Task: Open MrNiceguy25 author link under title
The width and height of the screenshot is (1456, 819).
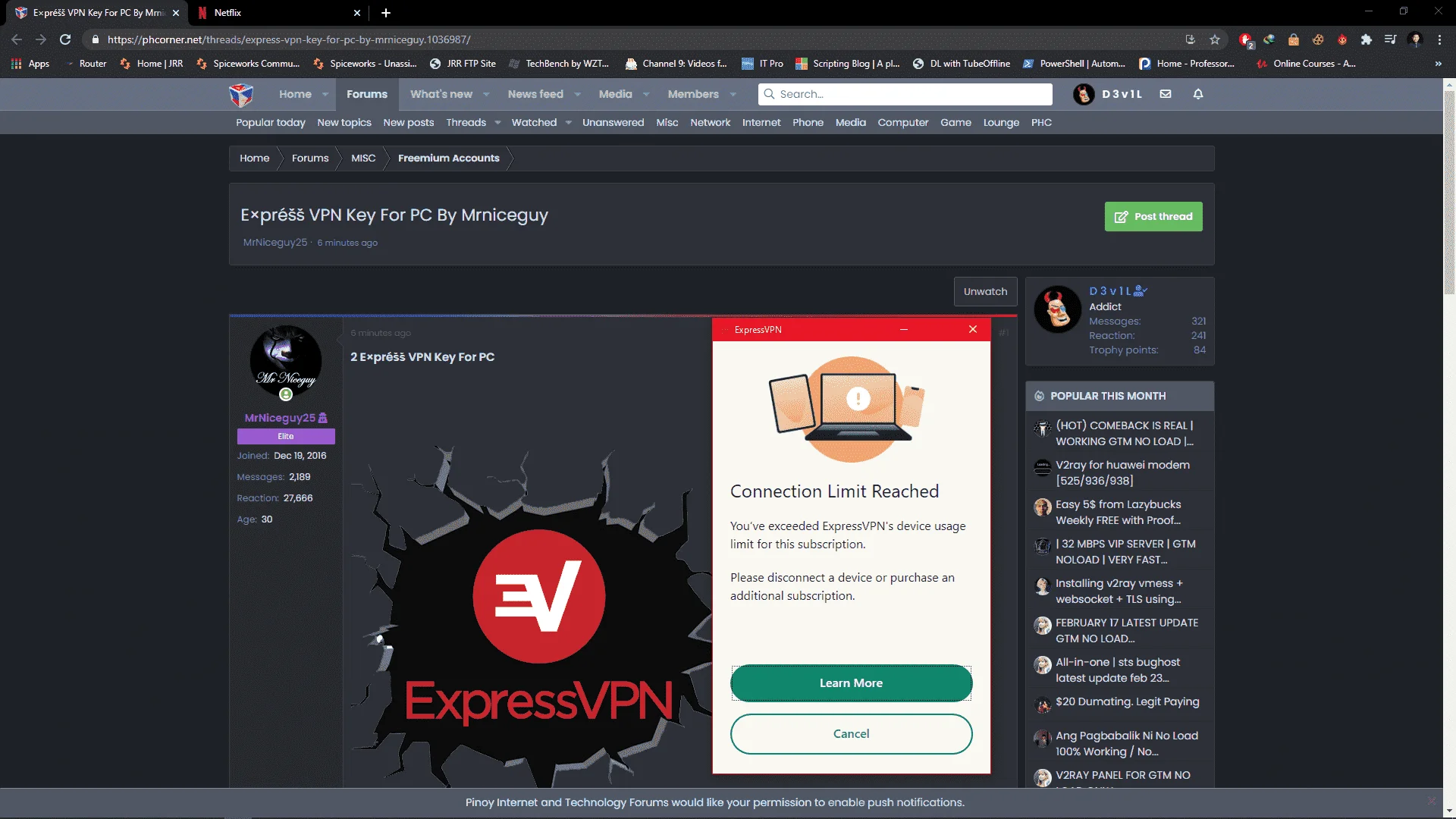Action: pos(275,243)
